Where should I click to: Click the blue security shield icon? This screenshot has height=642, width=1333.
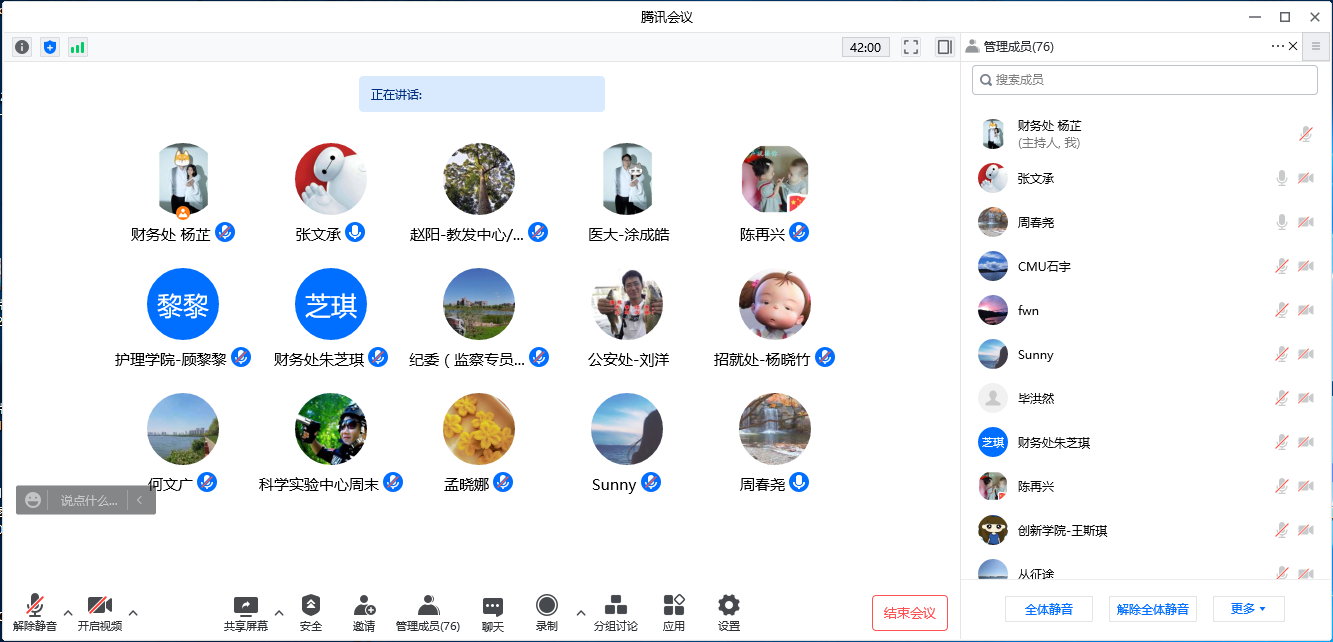coord(50,47)
